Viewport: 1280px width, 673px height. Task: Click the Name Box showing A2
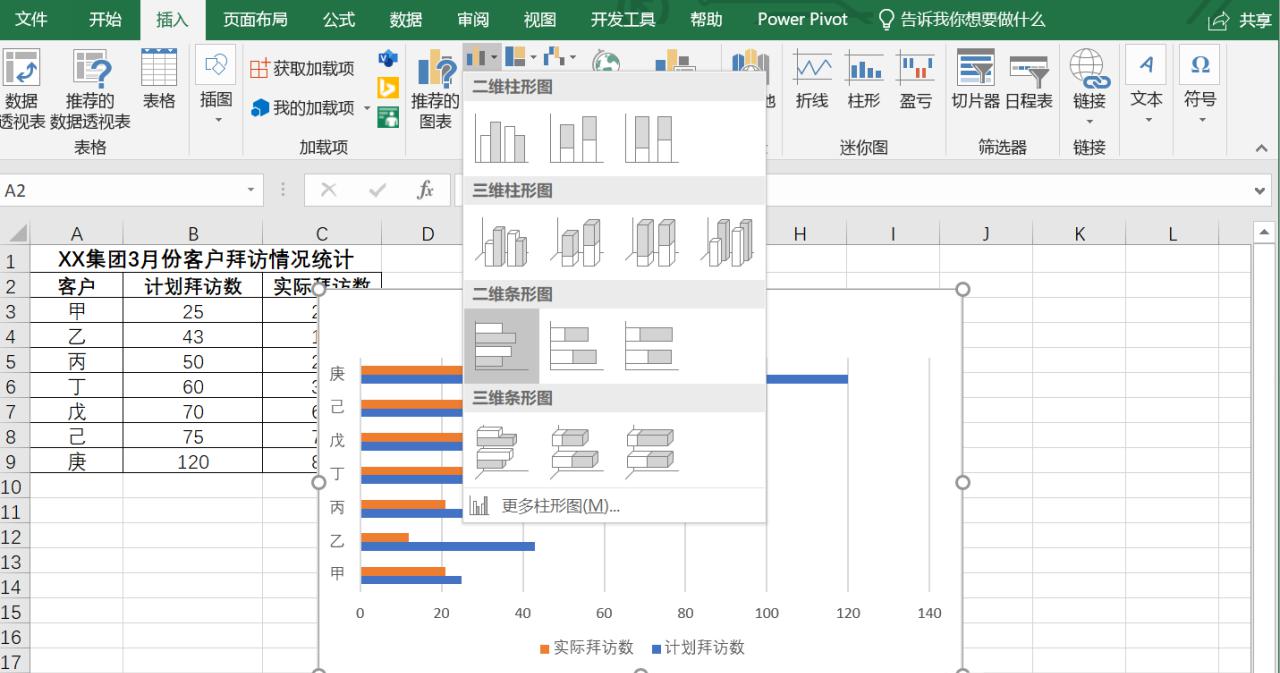(120, 191)
